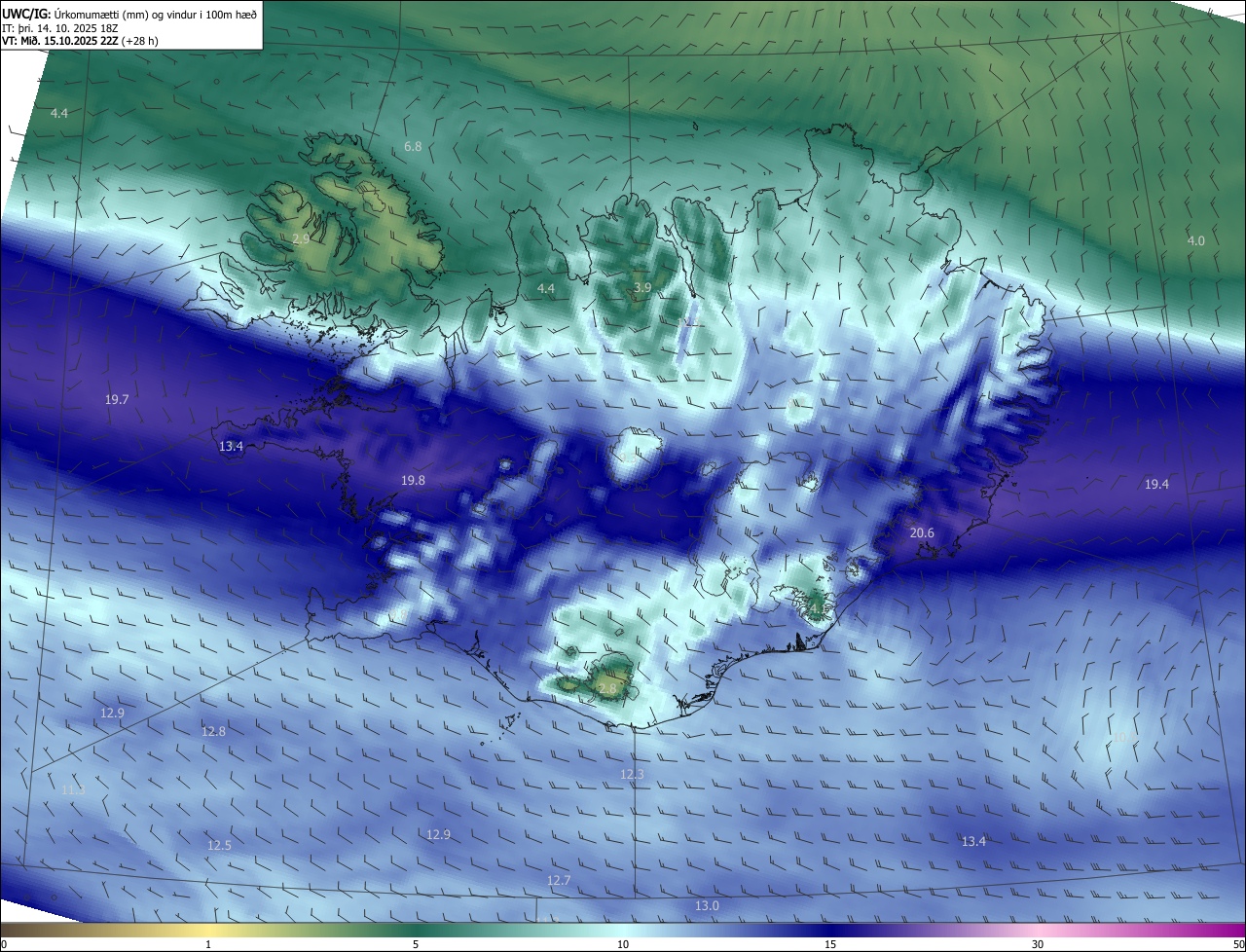1246x952 pixels.
Task: Click the 2.8 value on the glacier
Action: tap(607, 688)
